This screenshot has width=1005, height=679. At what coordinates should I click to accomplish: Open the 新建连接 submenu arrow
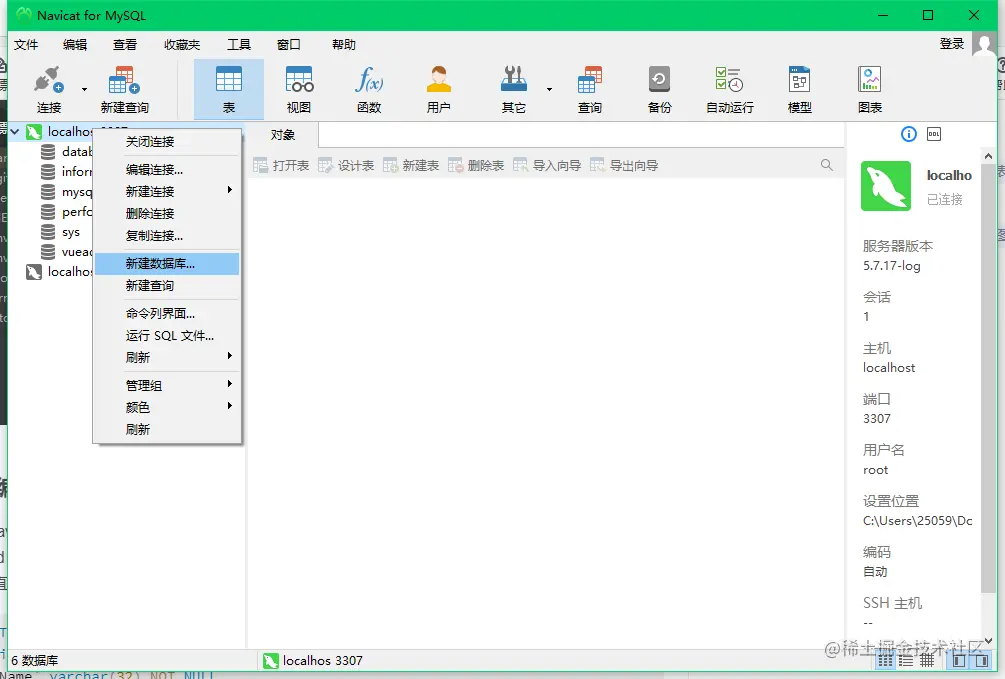[229, 190]
